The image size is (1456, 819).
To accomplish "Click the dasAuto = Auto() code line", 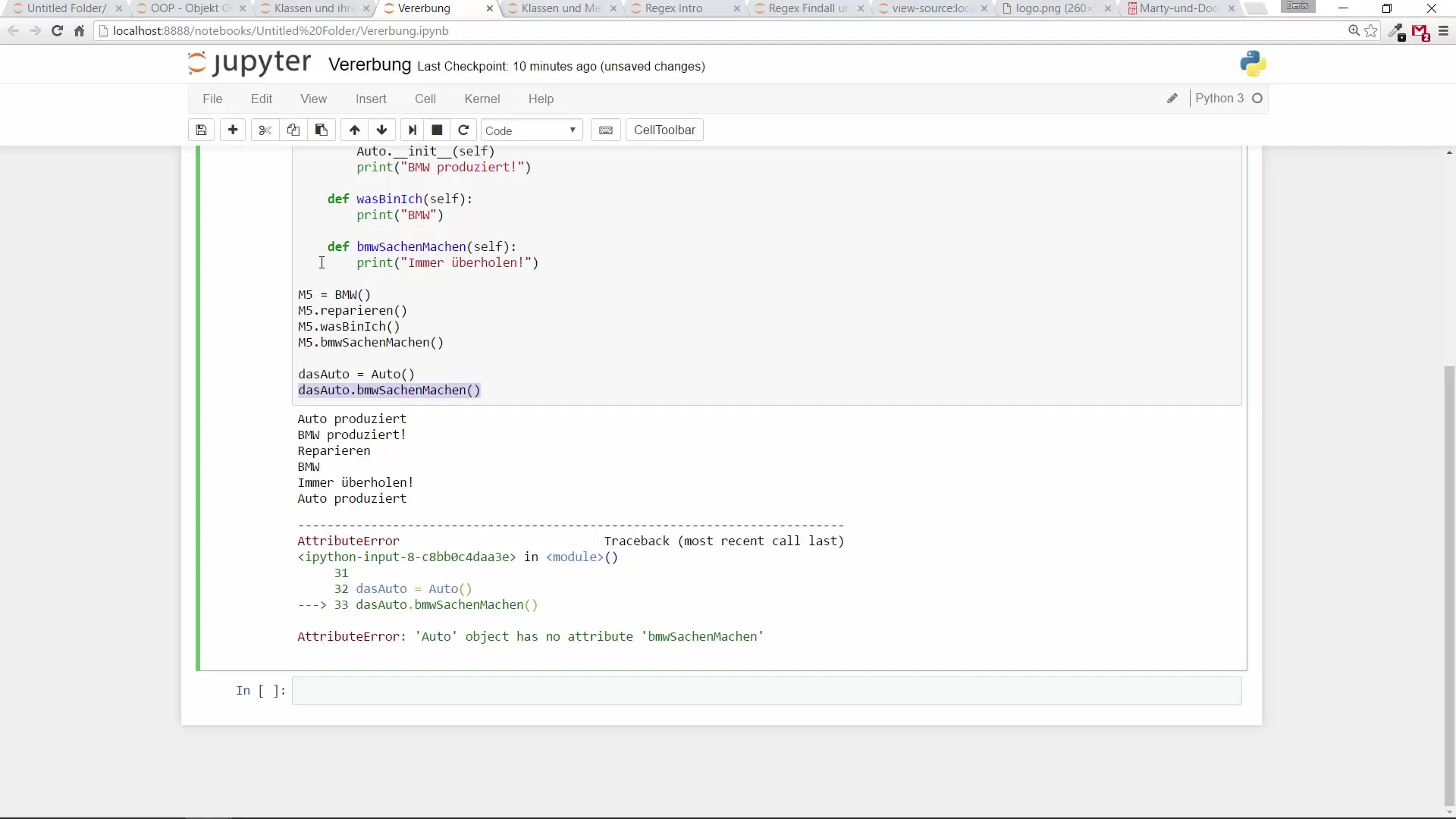I will tap(356, 375).
